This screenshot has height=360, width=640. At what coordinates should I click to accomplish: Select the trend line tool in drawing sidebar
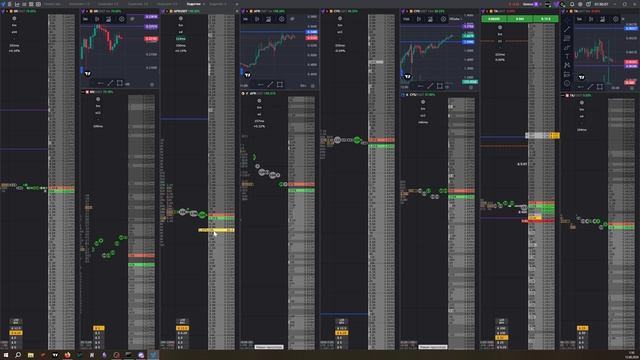pyautogui.click(x=567, y=29)
